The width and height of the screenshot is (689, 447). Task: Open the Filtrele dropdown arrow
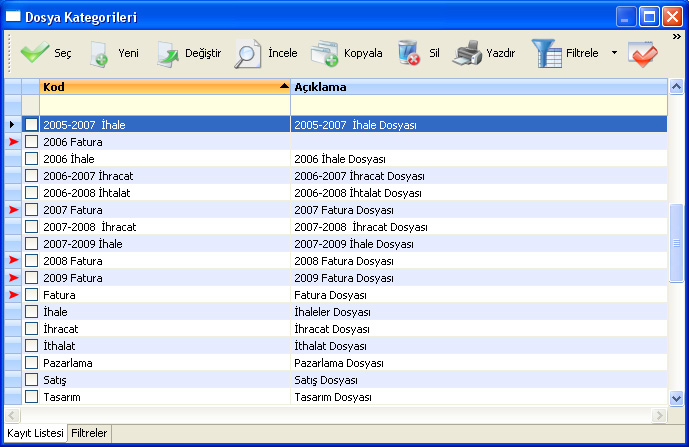[x=614, y=53]
